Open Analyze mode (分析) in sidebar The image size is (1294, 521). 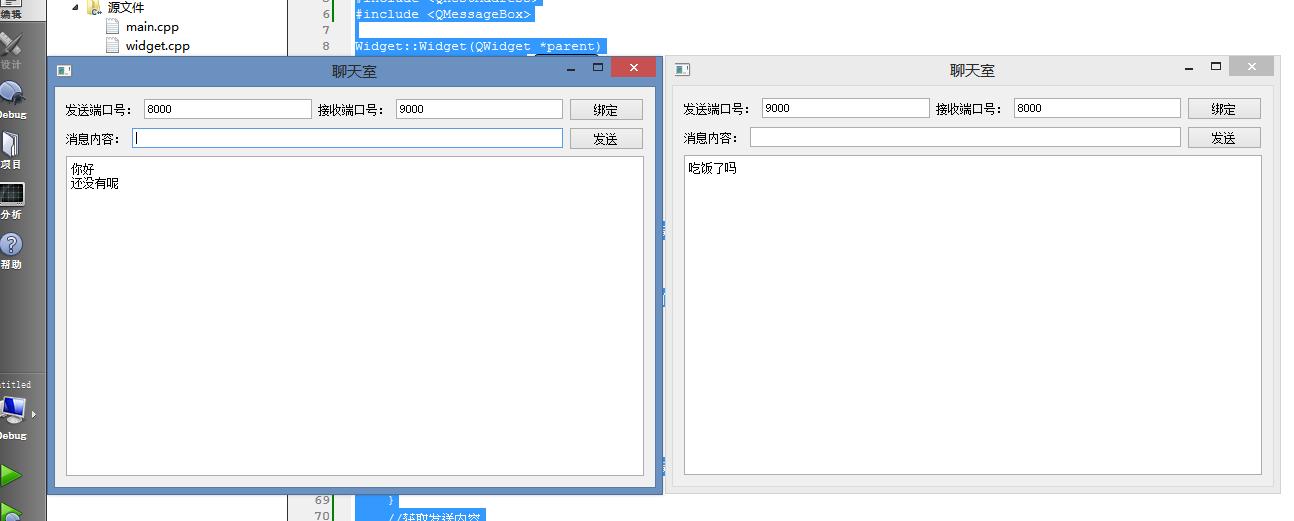click(12, 200)
